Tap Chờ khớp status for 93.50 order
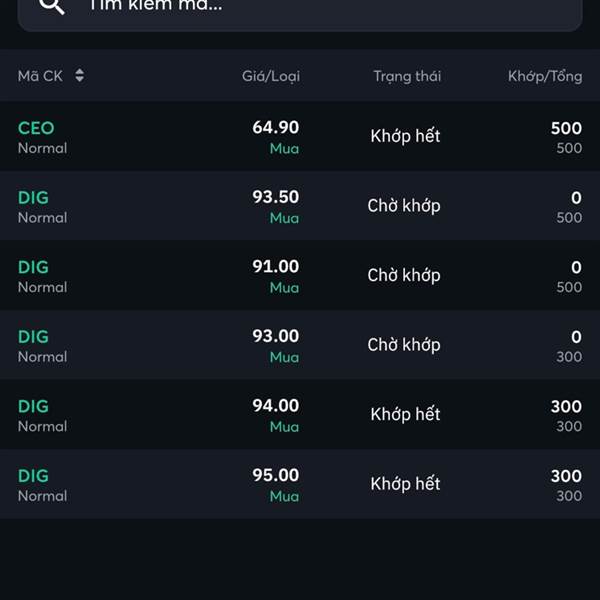The height and width of the screenshot is (600, 600). pyautogui.click(x=404, y=206)
